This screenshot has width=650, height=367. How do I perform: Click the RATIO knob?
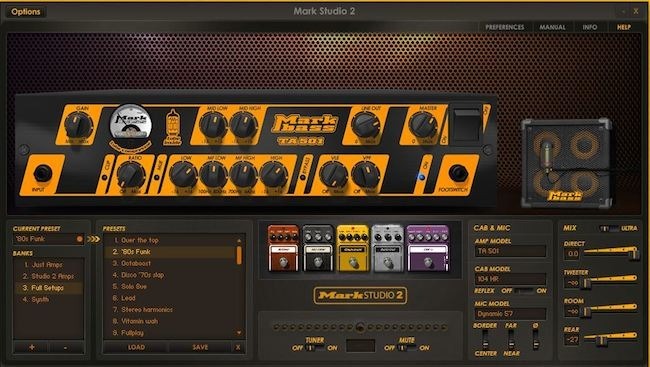point(131,175)
